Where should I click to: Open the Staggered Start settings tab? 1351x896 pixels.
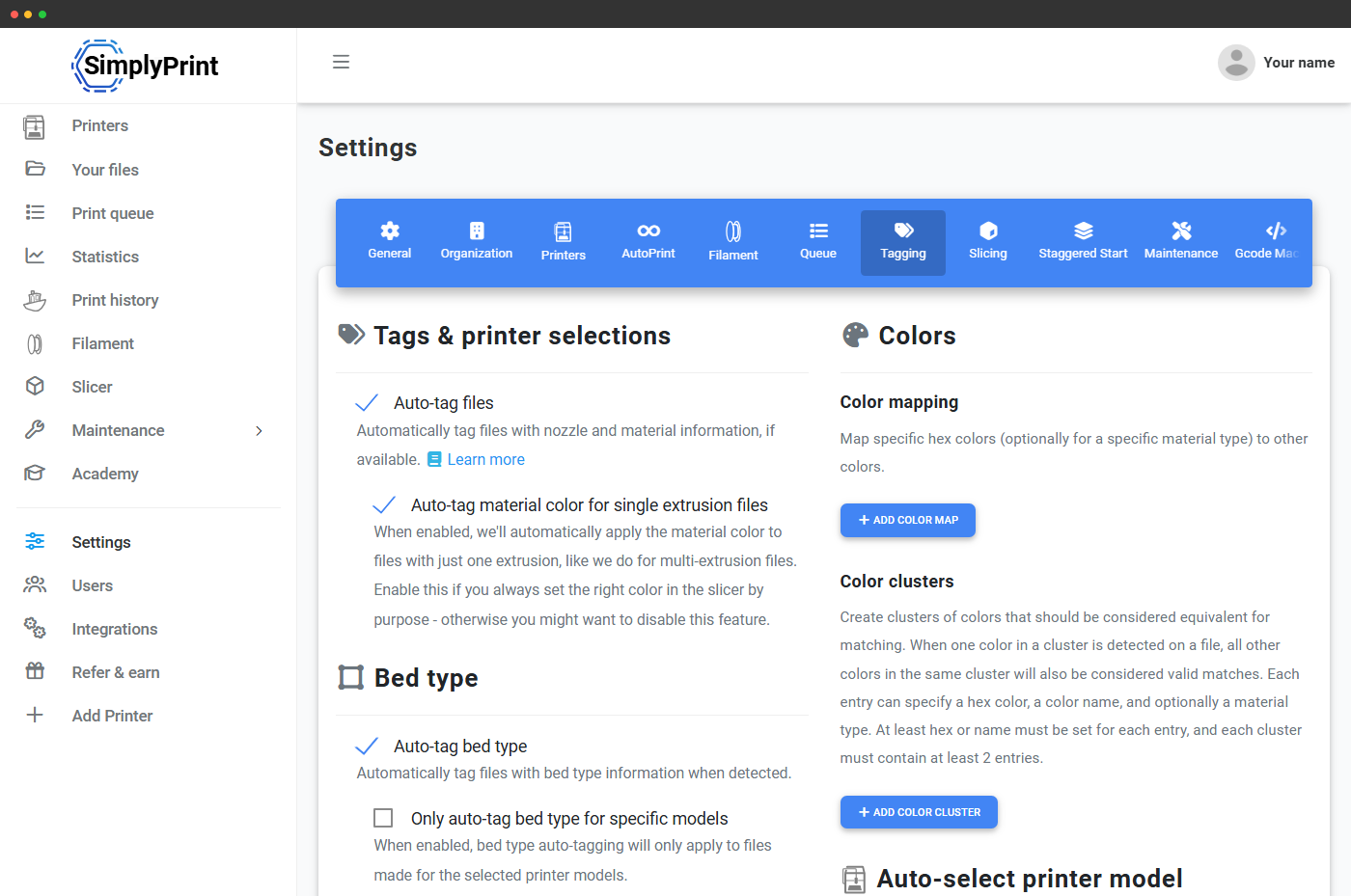(1083, 242)
